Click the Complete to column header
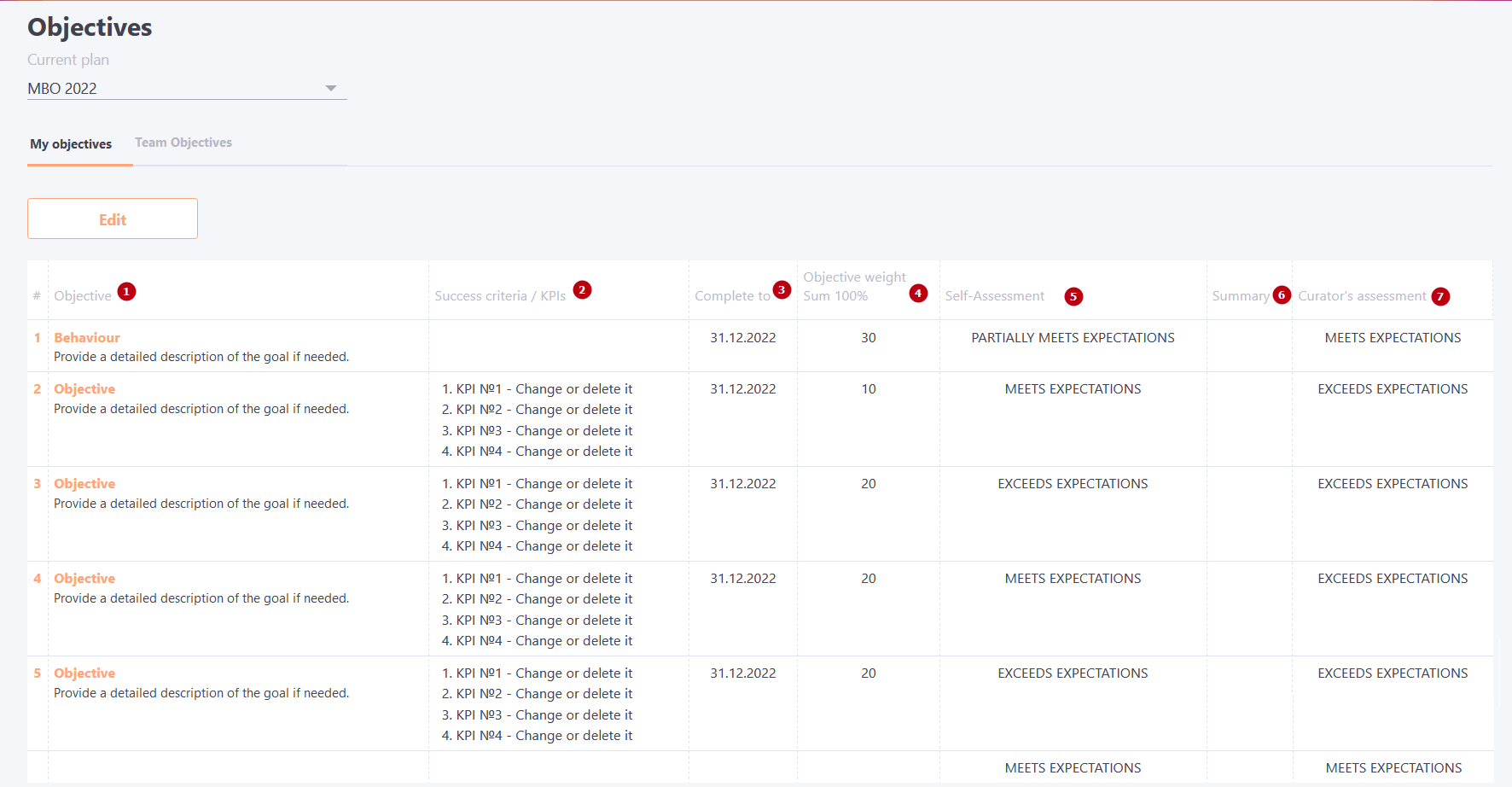The height and width of the screenshot is (787, 1512). pyautogui.click(x=732, y=296)
